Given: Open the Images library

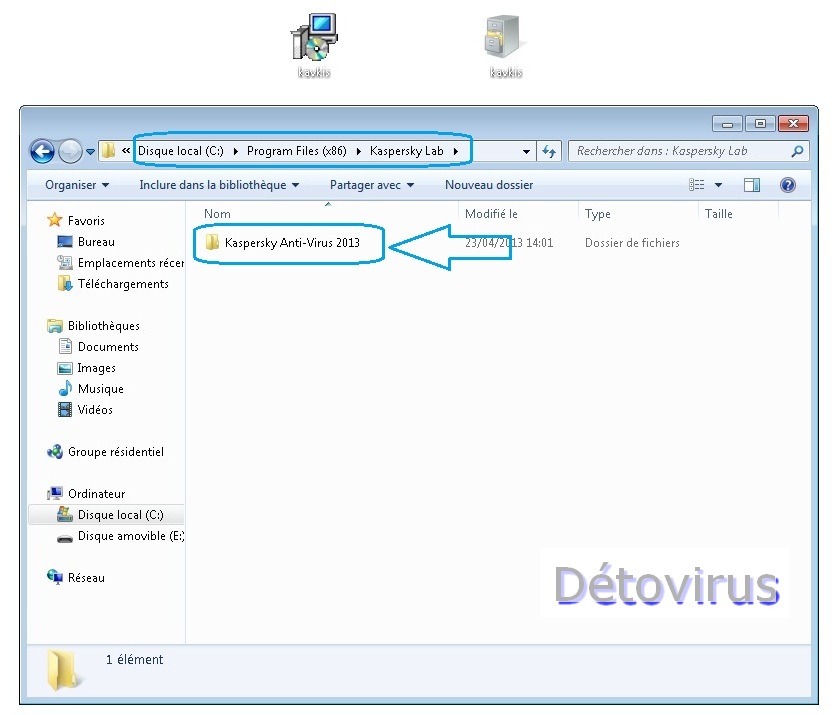Looking at the screenshot, I should click(96, 368).
